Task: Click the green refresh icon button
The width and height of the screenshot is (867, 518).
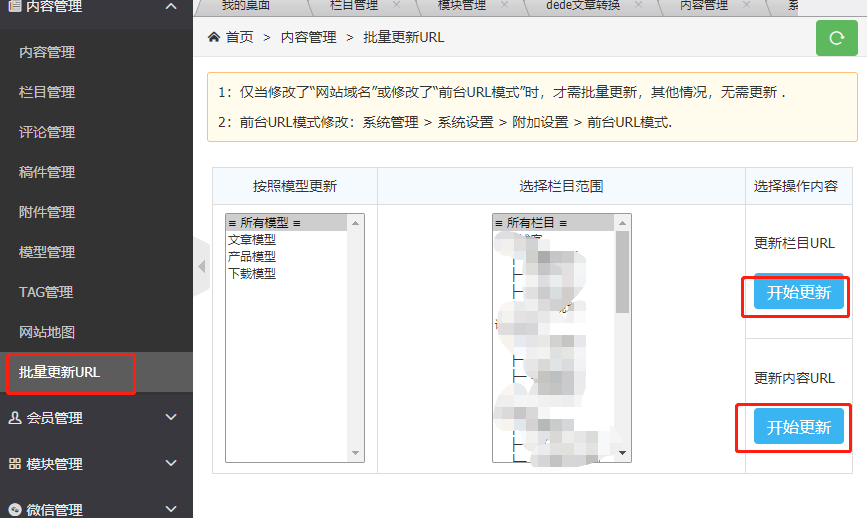Action: pos(837,38)
